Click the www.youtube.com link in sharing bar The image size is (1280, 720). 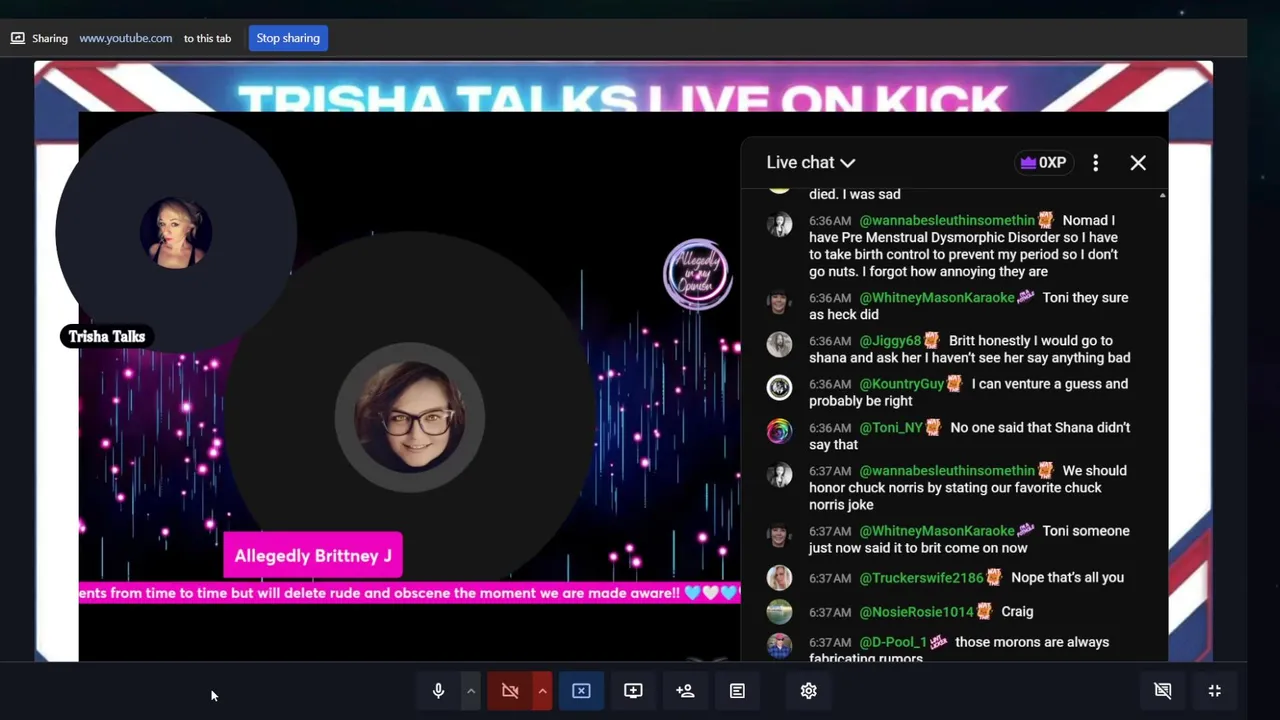click(126, 38)
